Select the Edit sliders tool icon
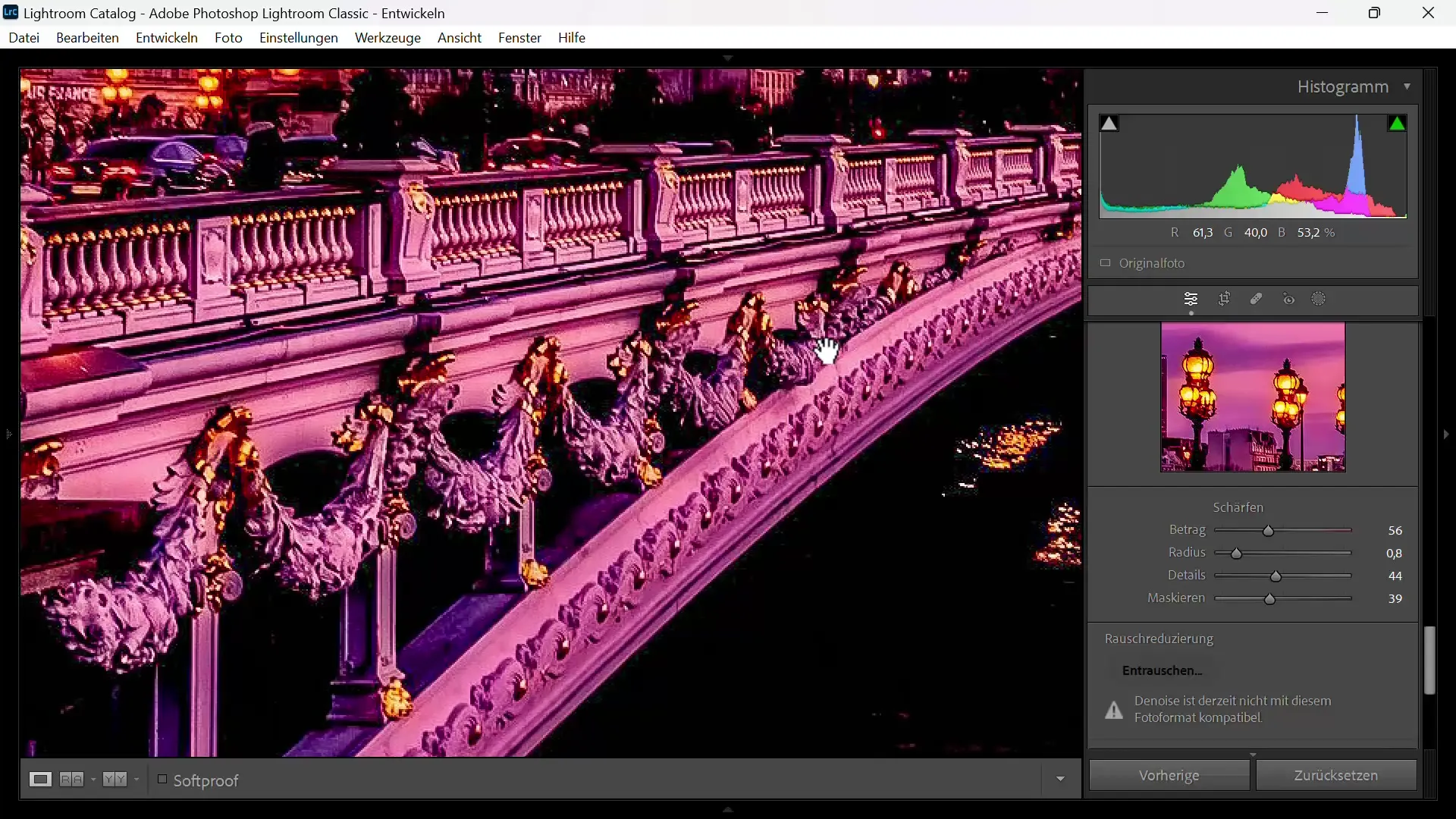 (1191, 300)
